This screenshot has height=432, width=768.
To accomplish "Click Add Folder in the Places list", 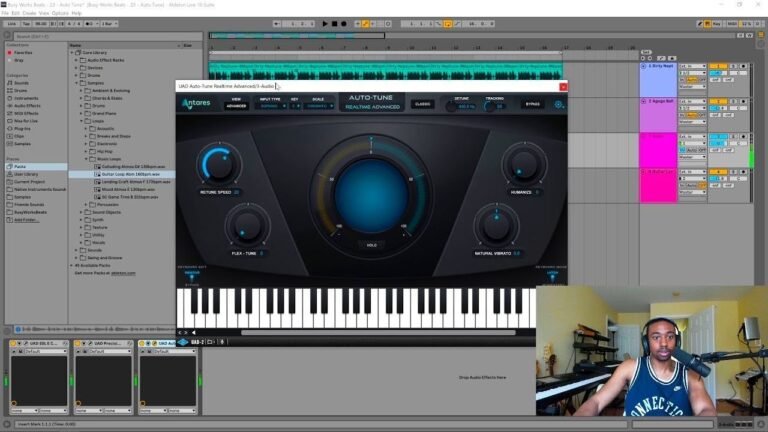I will coord(25,220).
